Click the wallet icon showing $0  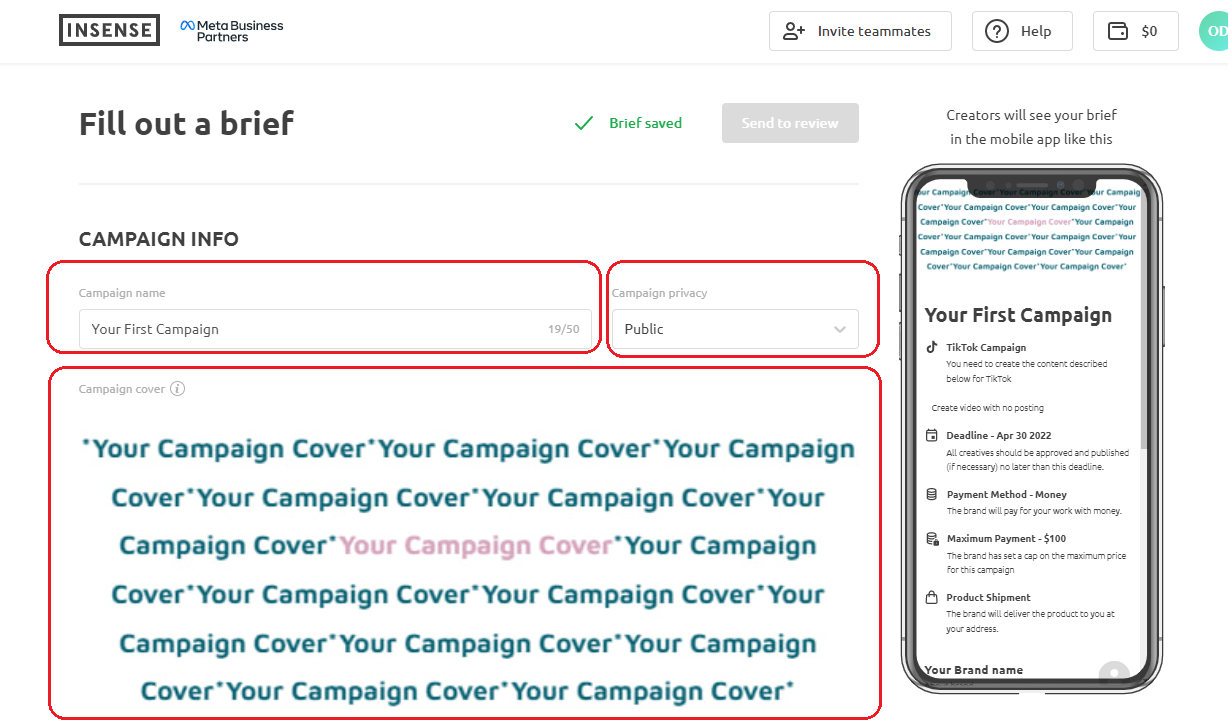coord(1118,31)
